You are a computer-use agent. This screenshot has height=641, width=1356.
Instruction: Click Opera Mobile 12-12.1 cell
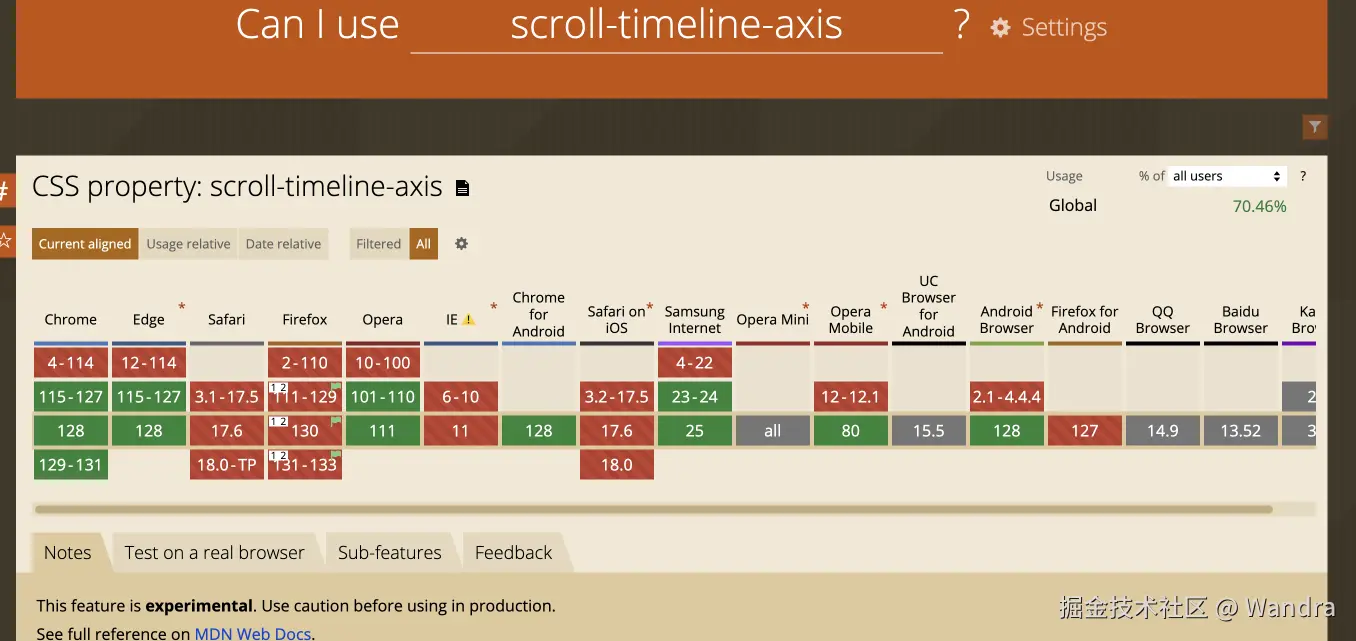tap(851, 397)
